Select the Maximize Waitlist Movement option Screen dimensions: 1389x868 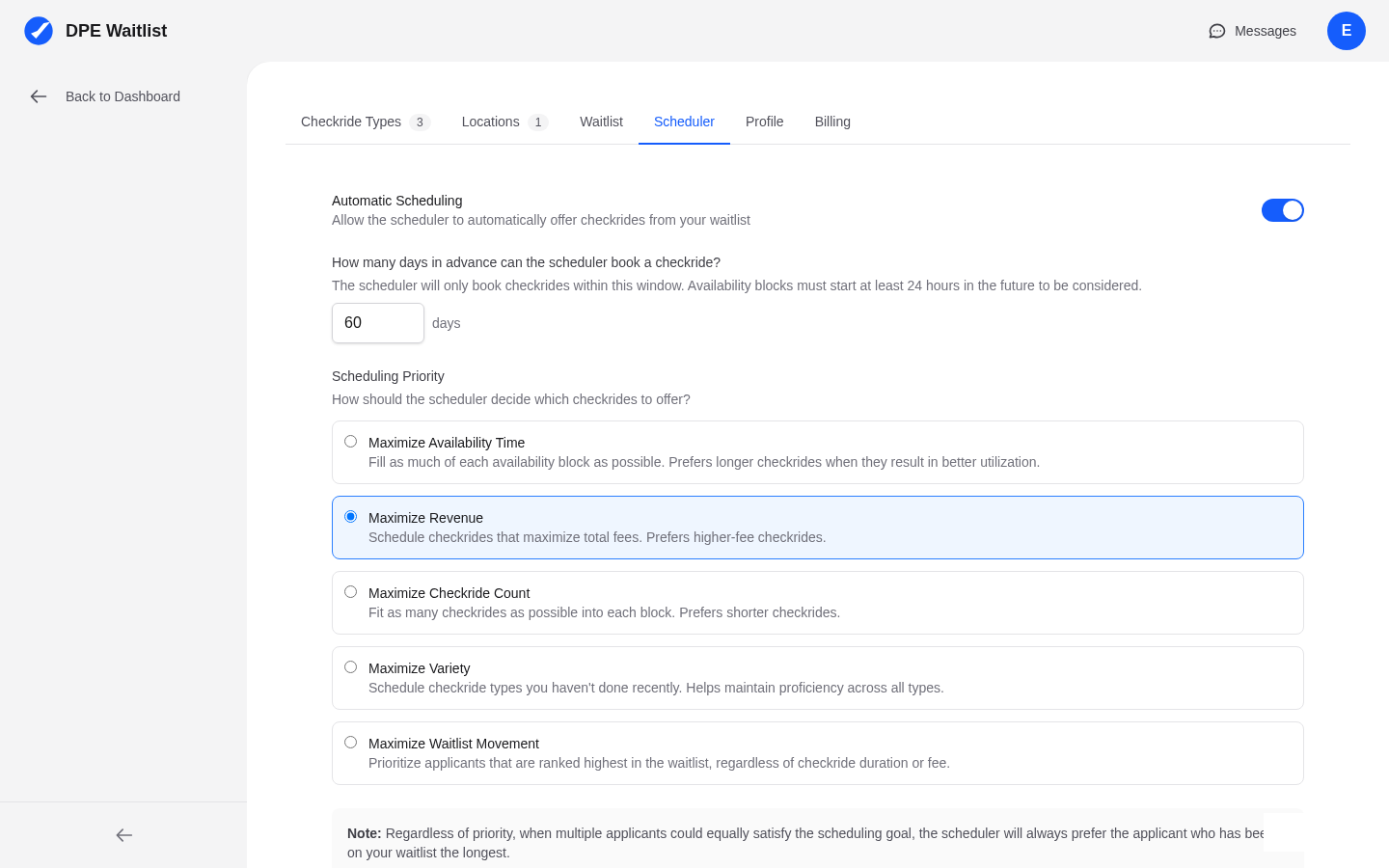pos(350,742)
